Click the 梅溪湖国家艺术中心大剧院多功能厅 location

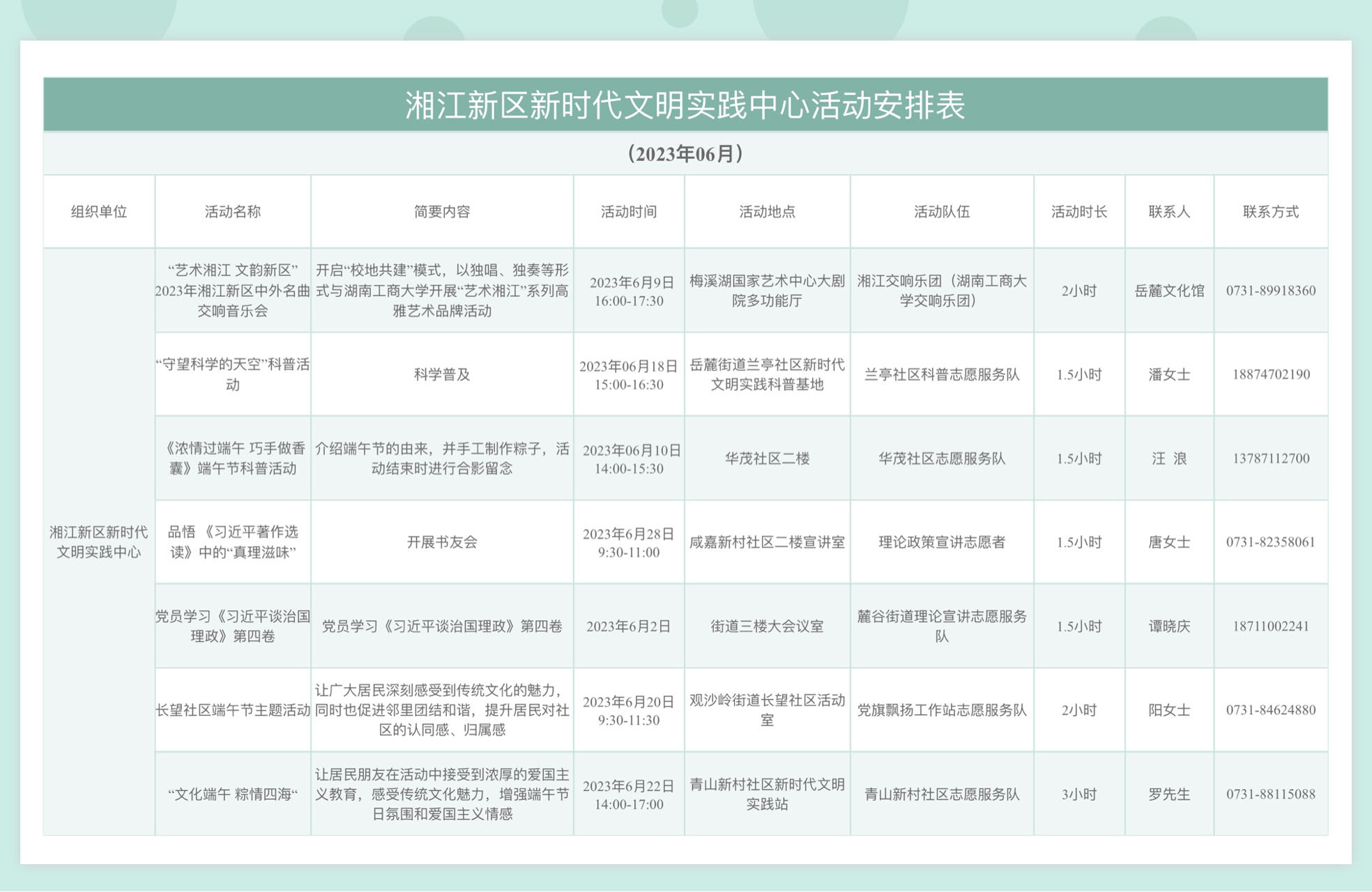click(768, 291)
